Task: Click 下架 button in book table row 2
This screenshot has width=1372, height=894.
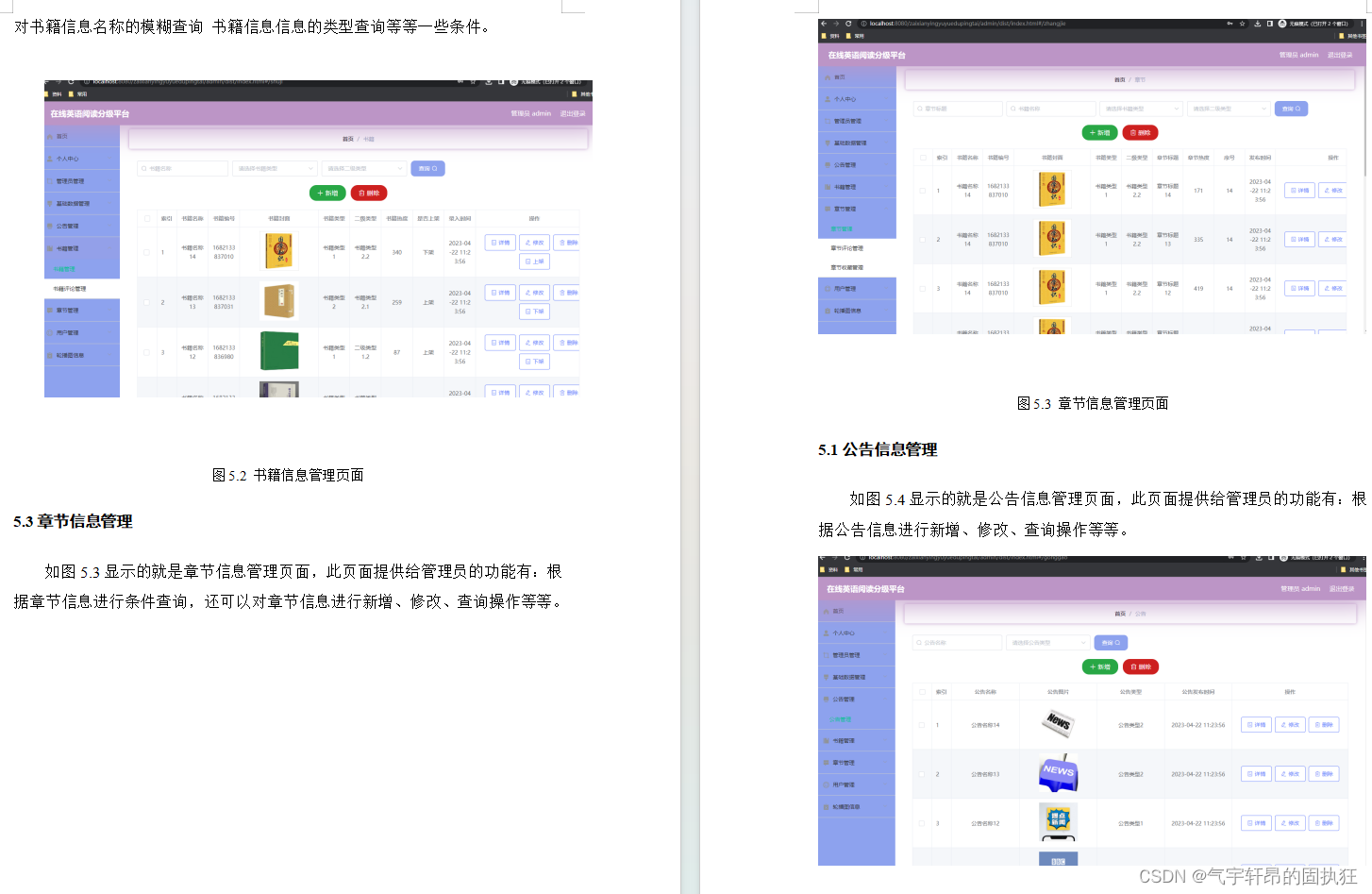Action: (x=534, y=312)
